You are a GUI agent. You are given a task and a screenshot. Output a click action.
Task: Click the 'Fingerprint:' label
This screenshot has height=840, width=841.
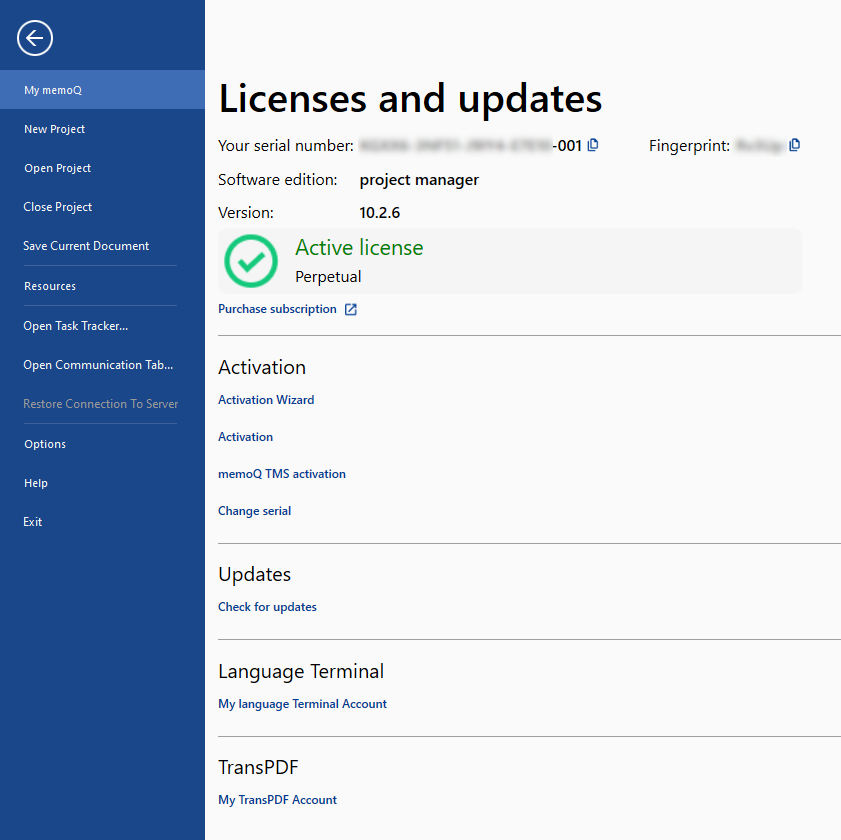(690, 146)
